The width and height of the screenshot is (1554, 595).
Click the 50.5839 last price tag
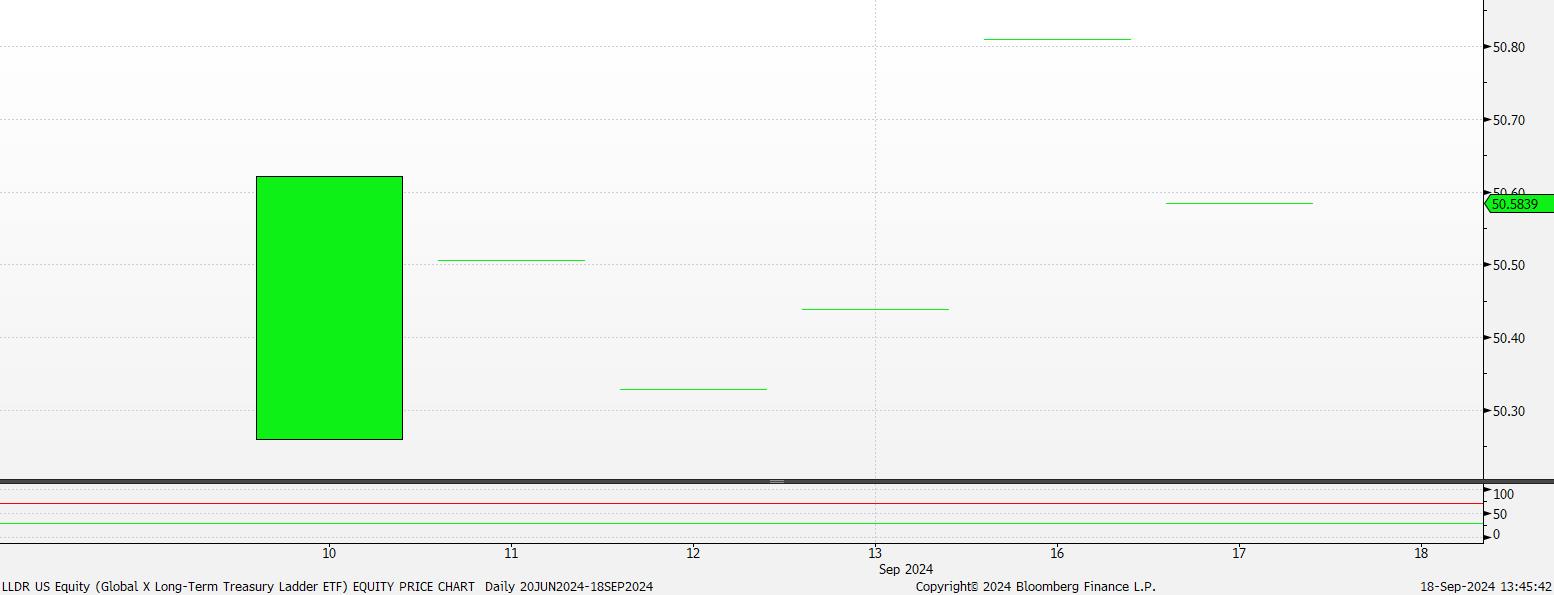pos(1519,204)
